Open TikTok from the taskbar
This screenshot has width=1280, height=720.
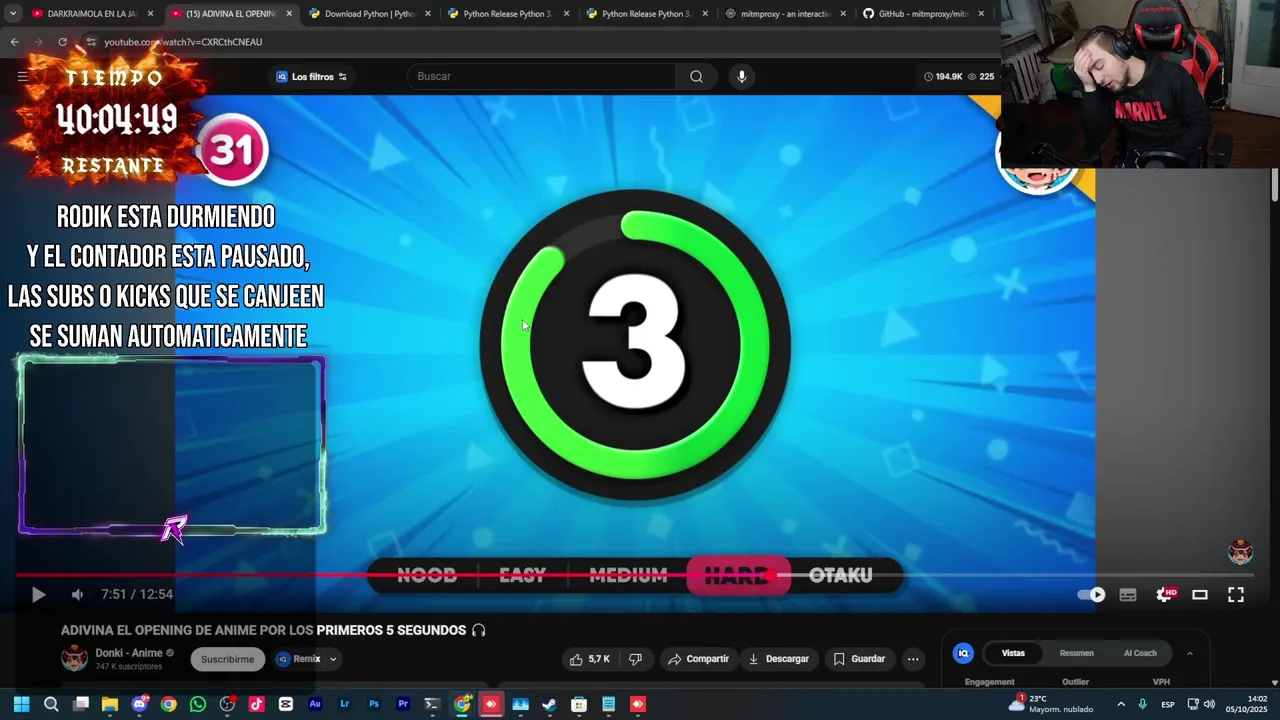click(256, 704)
